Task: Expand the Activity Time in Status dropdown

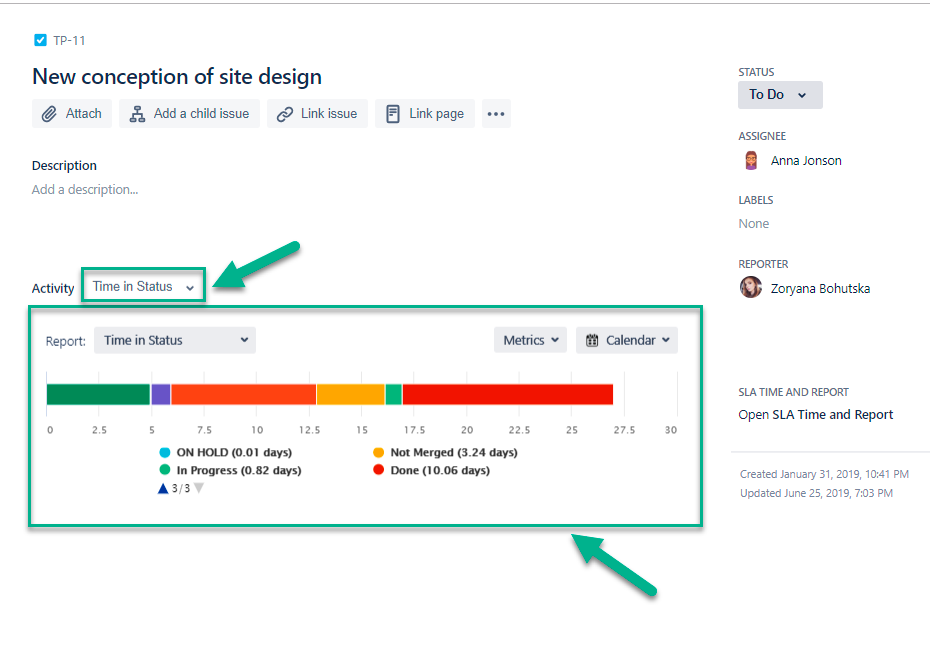Action: (144, 287)
